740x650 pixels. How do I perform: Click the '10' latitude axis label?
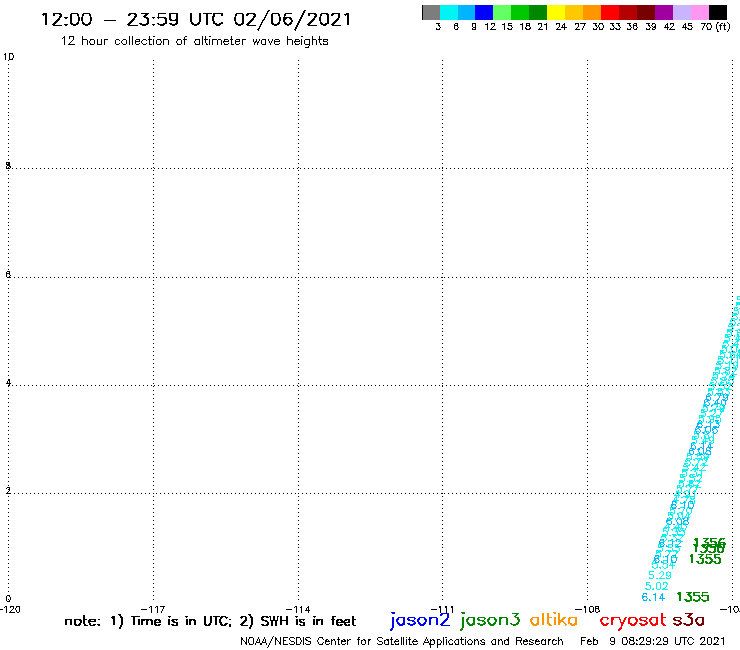click(x=8, y=57)
